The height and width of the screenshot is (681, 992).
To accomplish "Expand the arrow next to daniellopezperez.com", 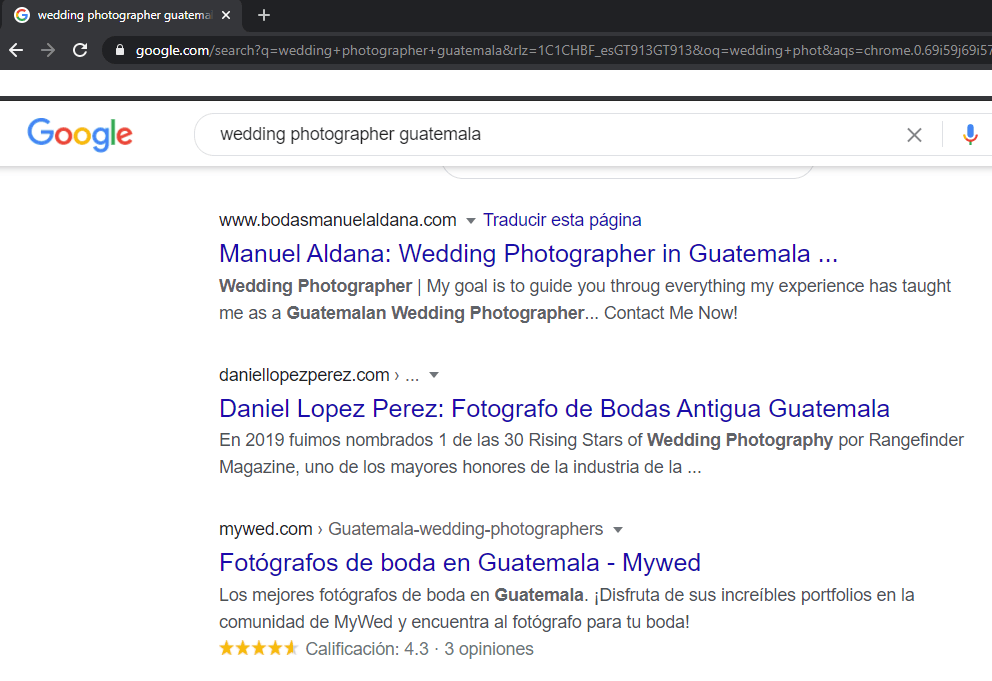I will point(434,375).
